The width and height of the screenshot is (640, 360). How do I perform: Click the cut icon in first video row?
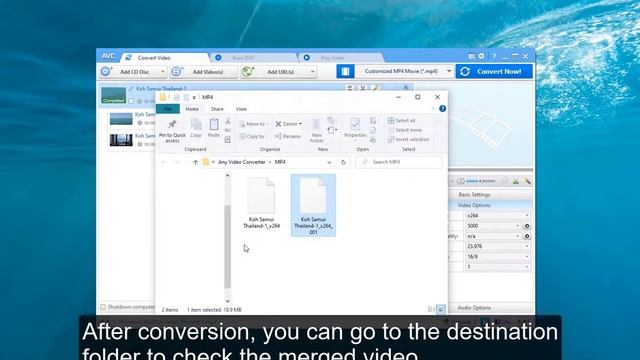pos(362,88)
